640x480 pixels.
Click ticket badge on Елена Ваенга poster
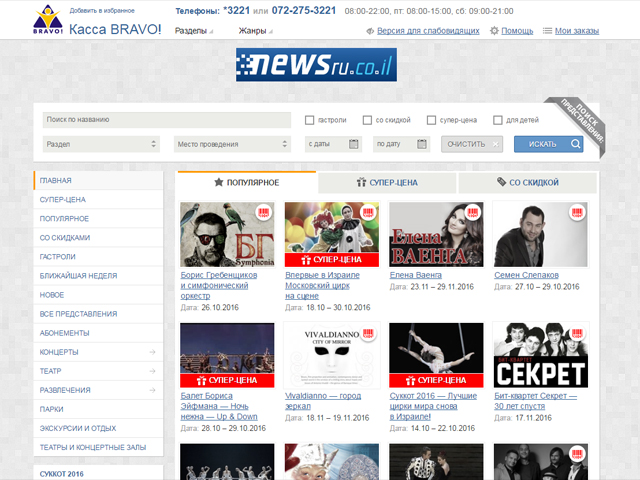[473, 212]
